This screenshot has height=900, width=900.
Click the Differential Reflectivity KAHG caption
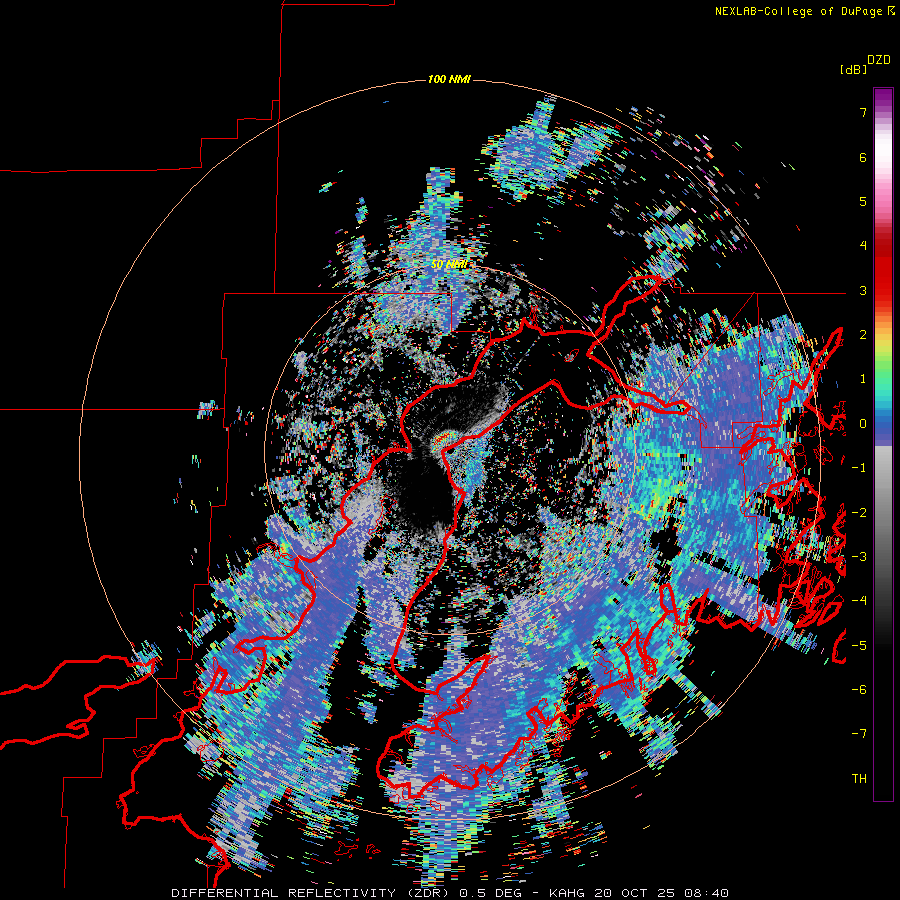click(450, 893)
